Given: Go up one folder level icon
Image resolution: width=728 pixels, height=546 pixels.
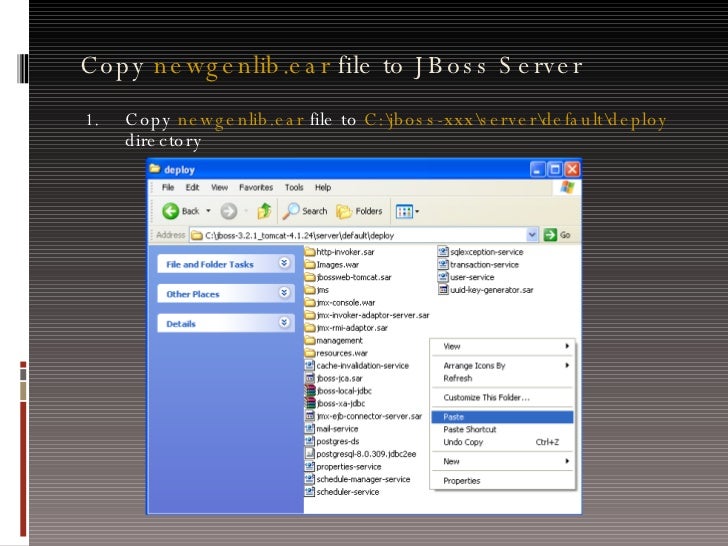Looking at the screenshot, I should coord(264,211).
